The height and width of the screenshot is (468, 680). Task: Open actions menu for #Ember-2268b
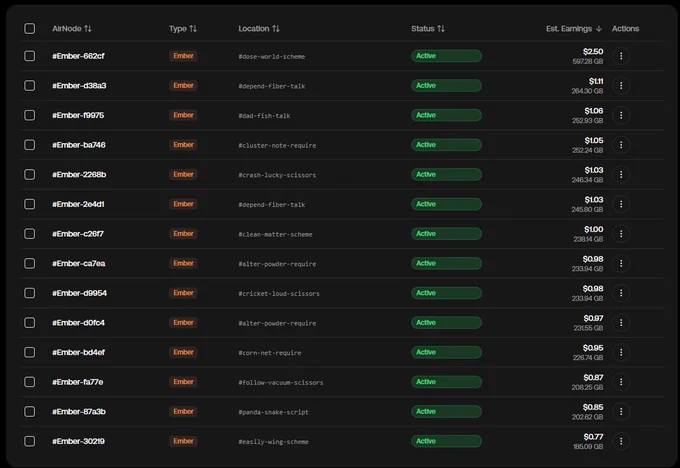(x=621, y=174)
